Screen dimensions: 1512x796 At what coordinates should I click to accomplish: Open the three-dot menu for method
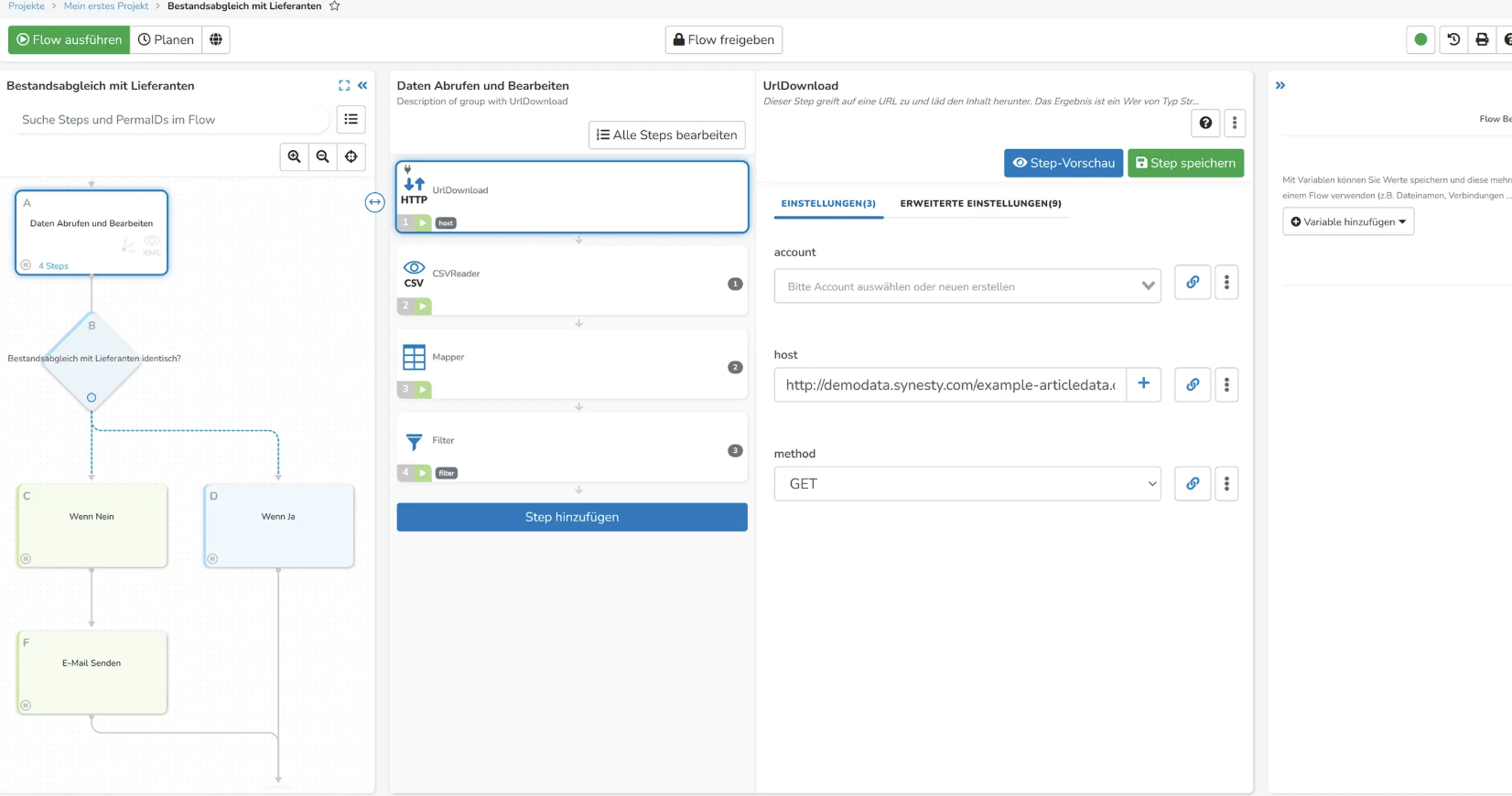coord(1227,483)
